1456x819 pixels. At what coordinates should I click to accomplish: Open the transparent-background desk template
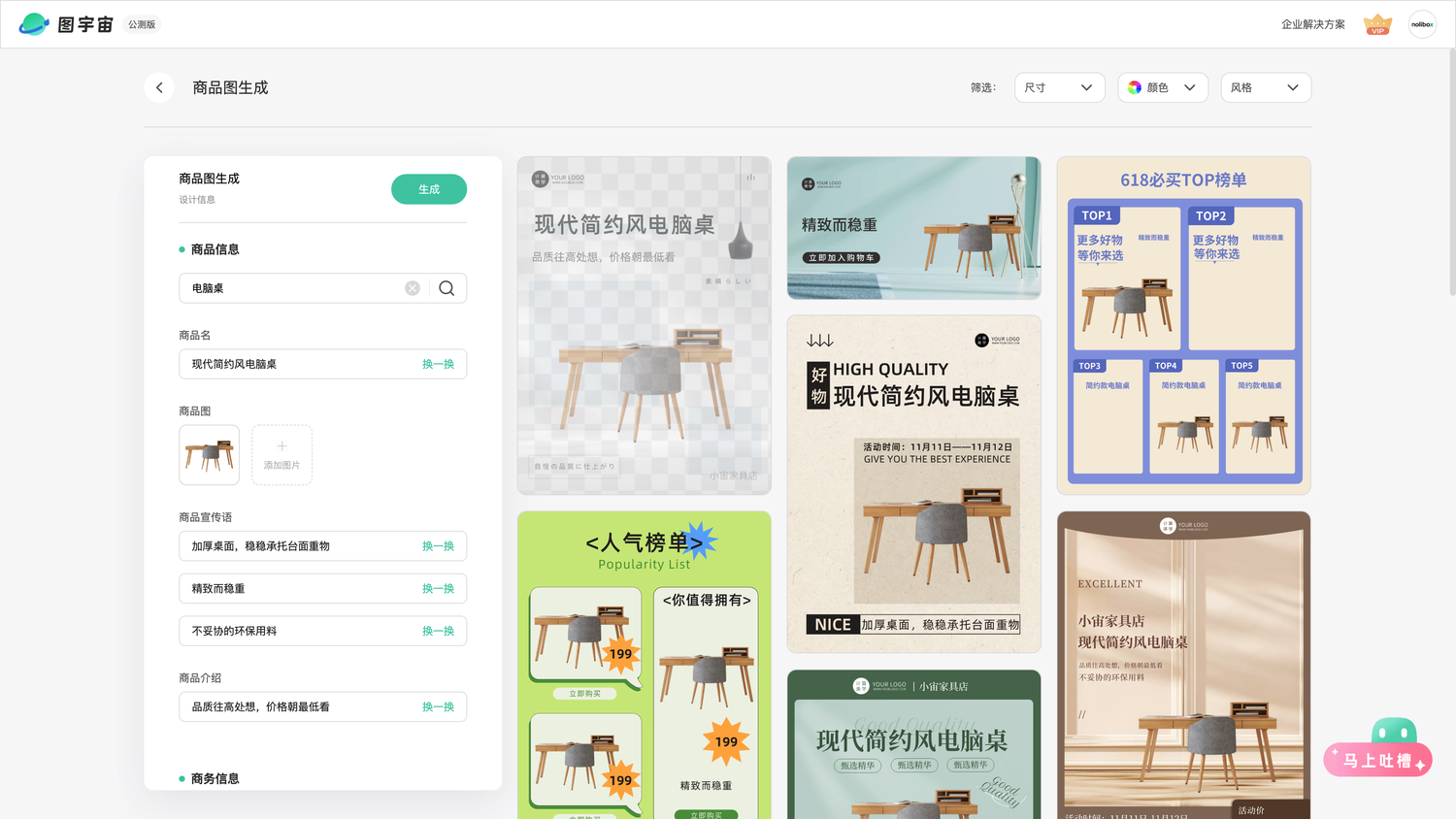point(645,325)
